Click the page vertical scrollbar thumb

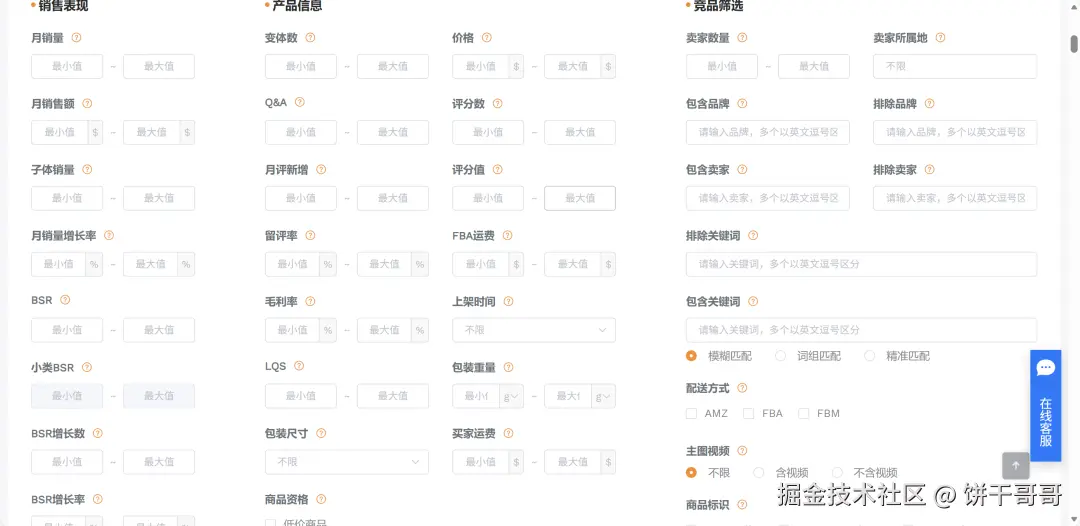coord(1073,43)
